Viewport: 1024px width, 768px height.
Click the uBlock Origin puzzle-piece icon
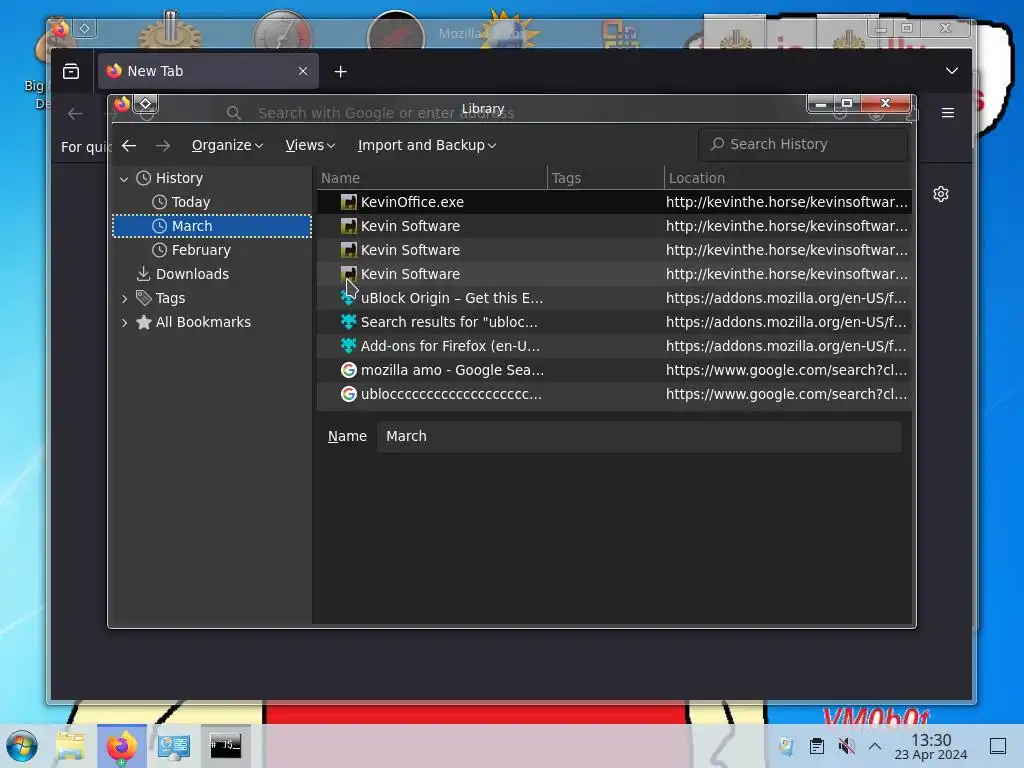tap(349, 298)
